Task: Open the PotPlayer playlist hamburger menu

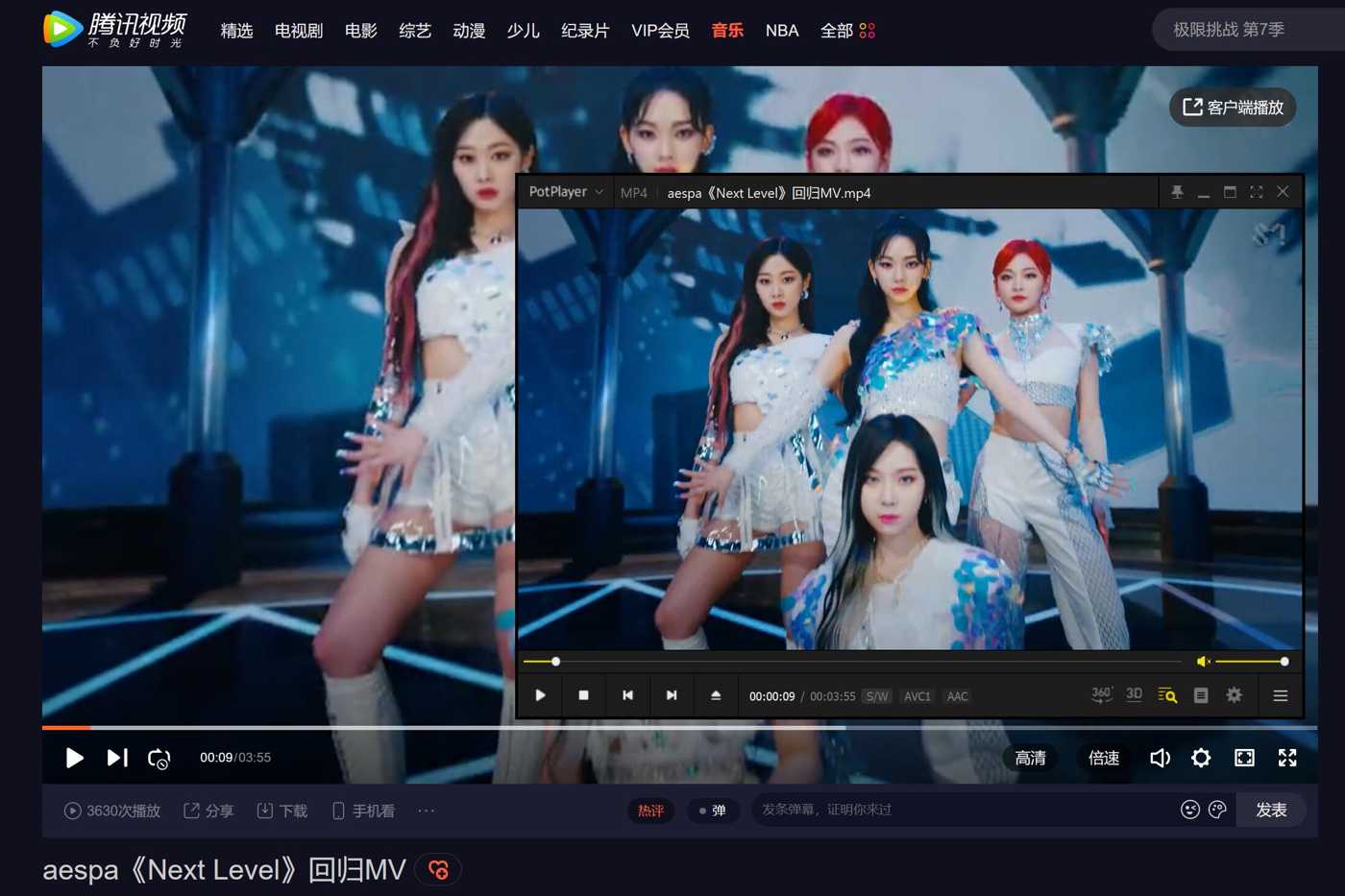Action: (1281, 695)
